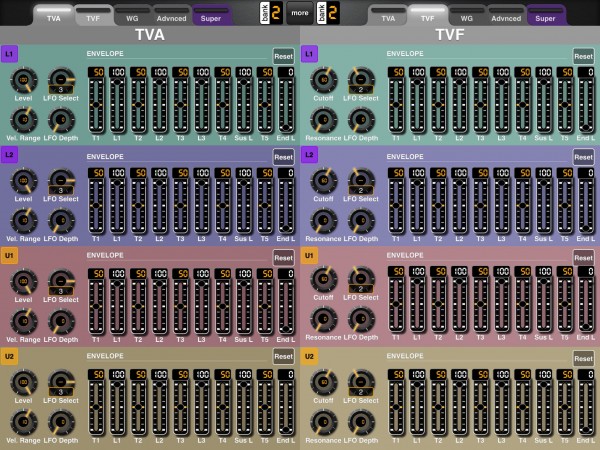Click the TVA L2 Level knob

23,181
